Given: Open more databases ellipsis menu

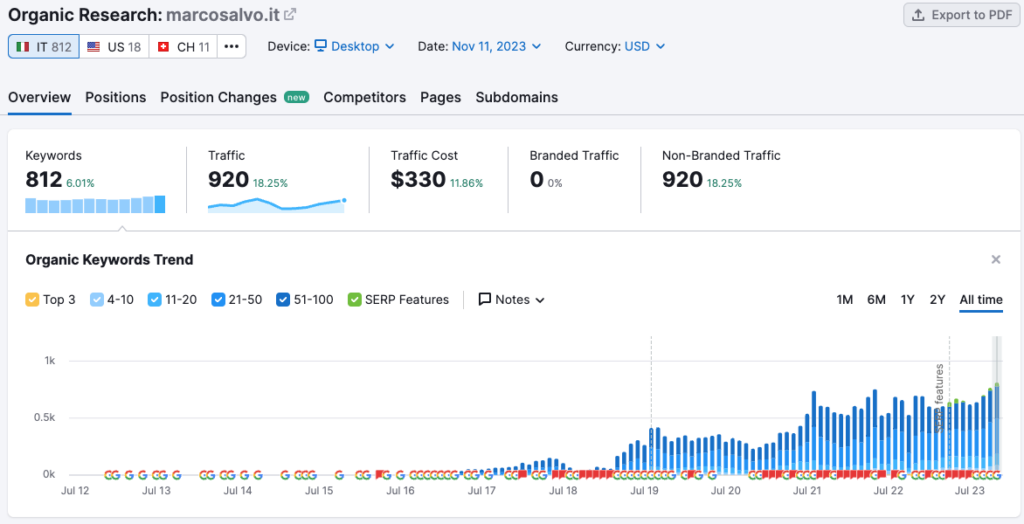Looking at the screenshot, I should tap(231, 46).
